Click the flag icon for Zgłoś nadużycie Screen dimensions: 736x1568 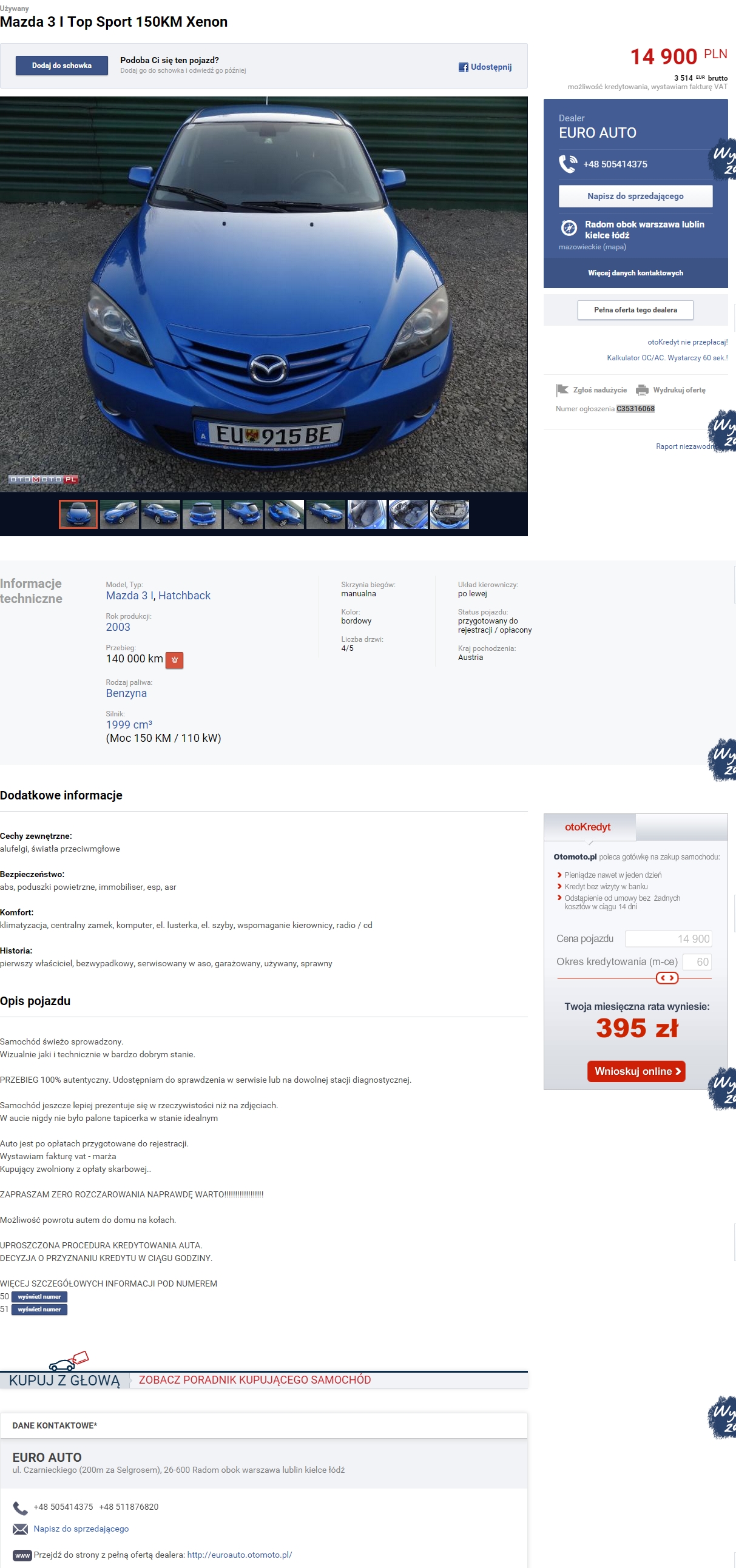pyautogui.click(x=562, y=389)
